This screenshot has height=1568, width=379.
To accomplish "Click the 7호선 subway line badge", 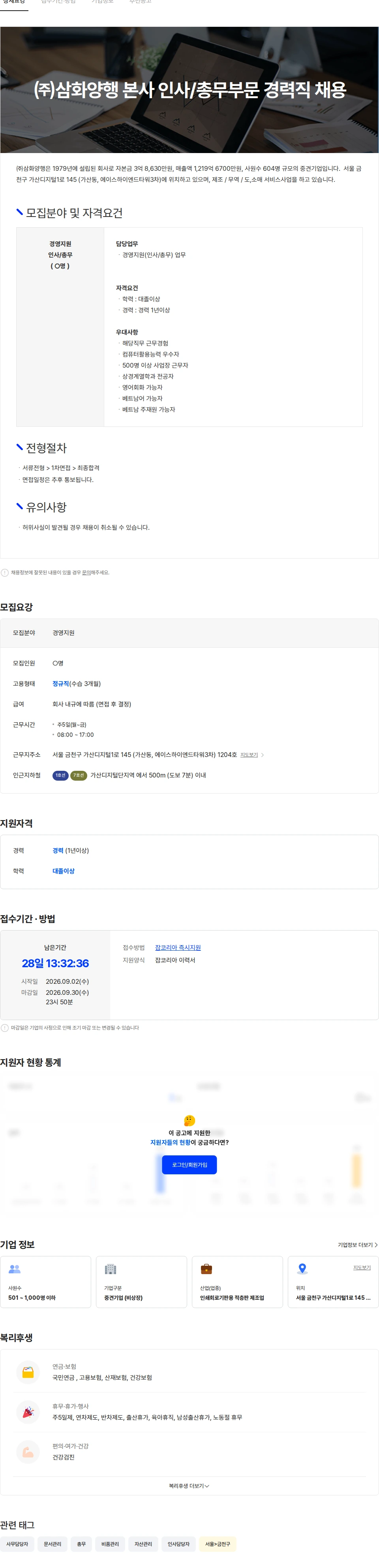I will 79,775.
